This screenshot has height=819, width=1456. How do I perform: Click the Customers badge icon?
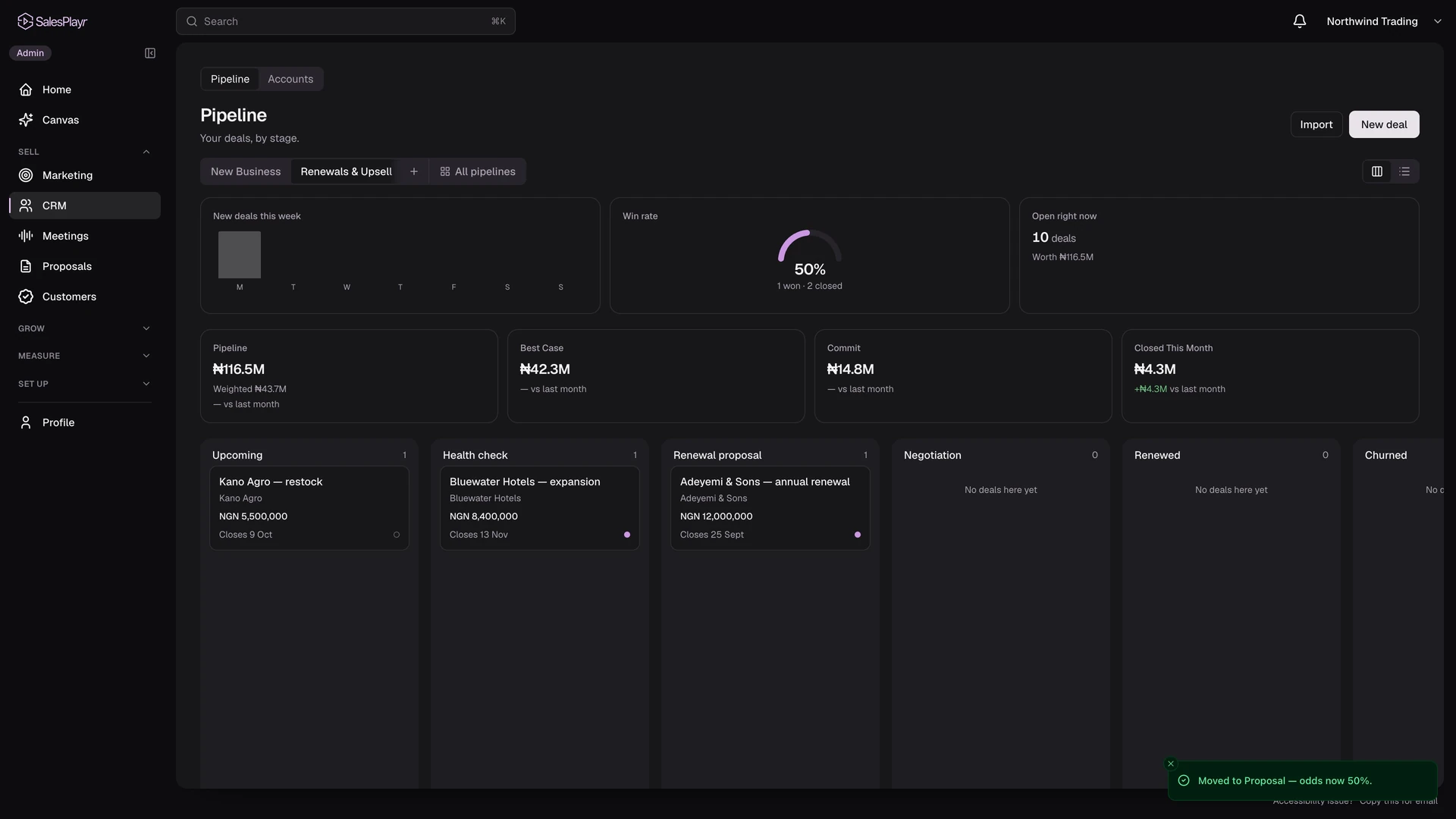26,297
